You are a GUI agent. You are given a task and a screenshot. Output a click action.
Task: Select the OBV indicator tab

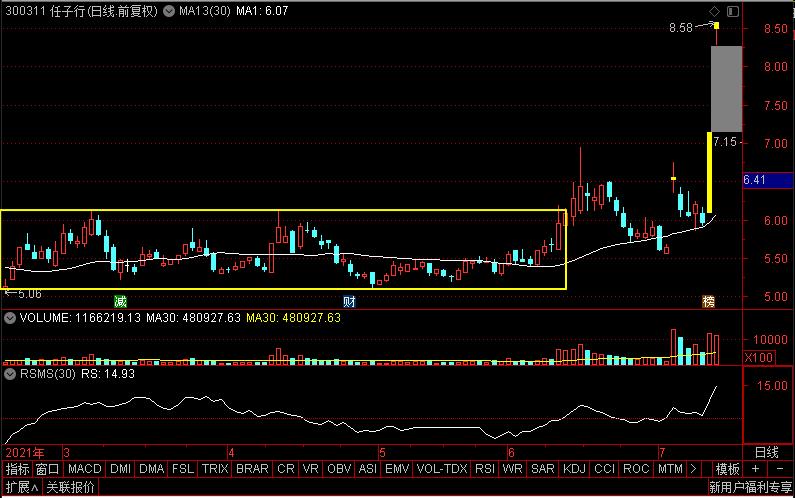click(x=339, y=469)
